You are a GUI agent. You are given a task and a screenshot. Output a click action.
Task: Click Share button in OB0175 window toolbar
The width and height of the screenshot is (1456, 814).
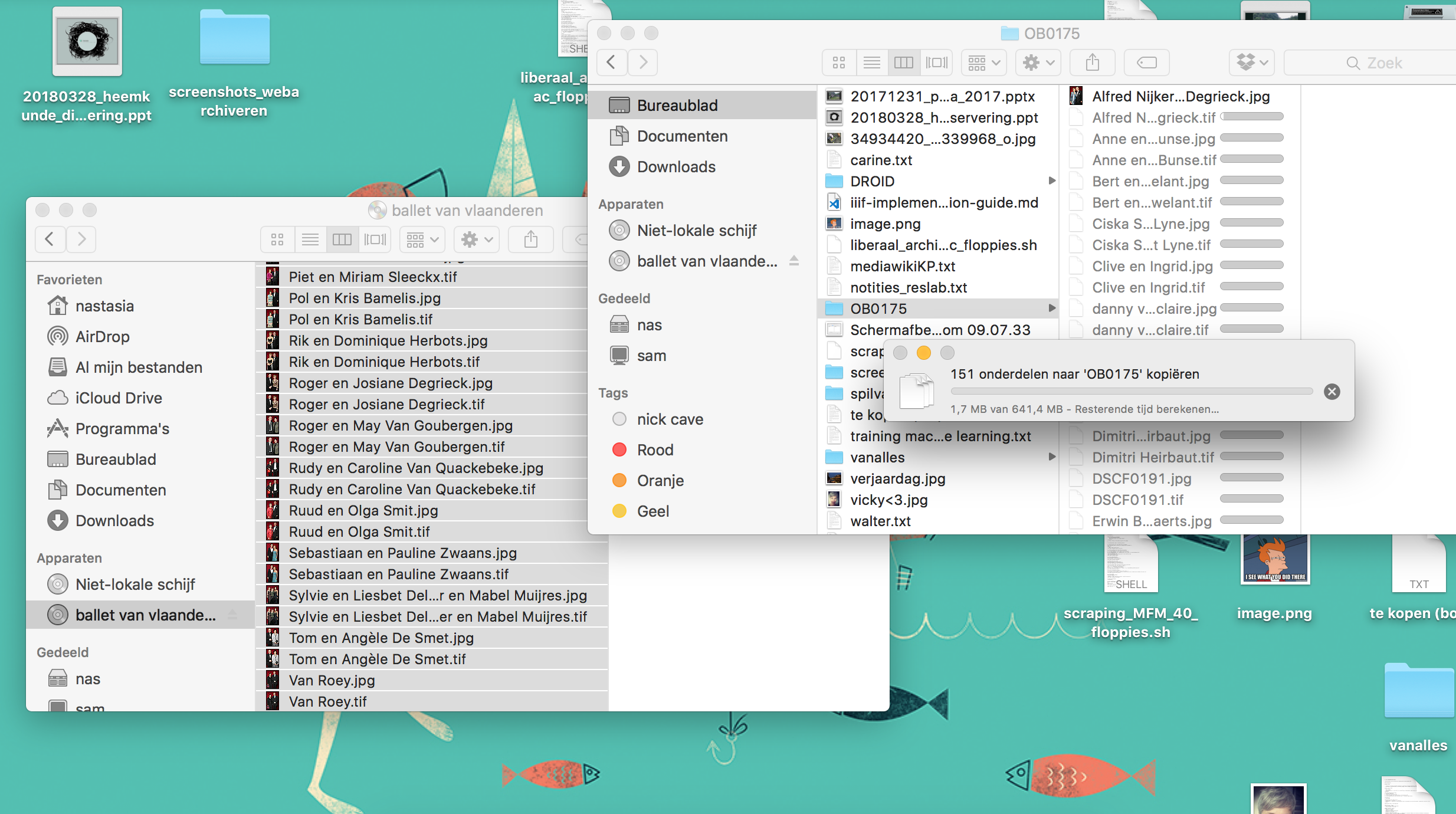pos(1093,63)
